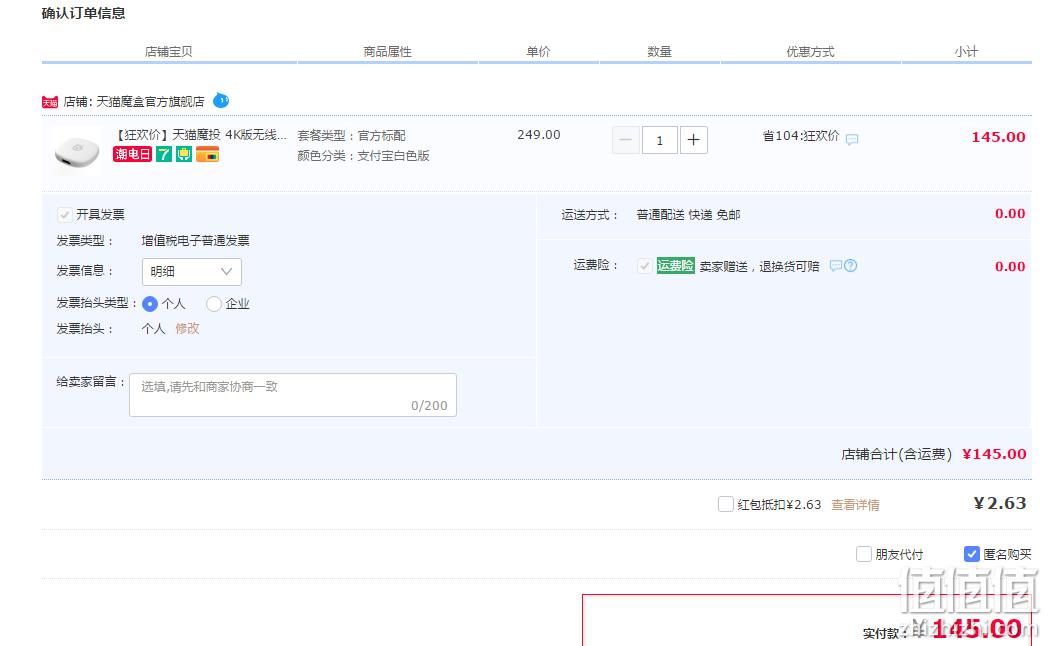Click the 套餐类型：官方标配 attribute text
Image resolution: width=1048 pixels, height=646 pixels.
click(x=352, y=136)
